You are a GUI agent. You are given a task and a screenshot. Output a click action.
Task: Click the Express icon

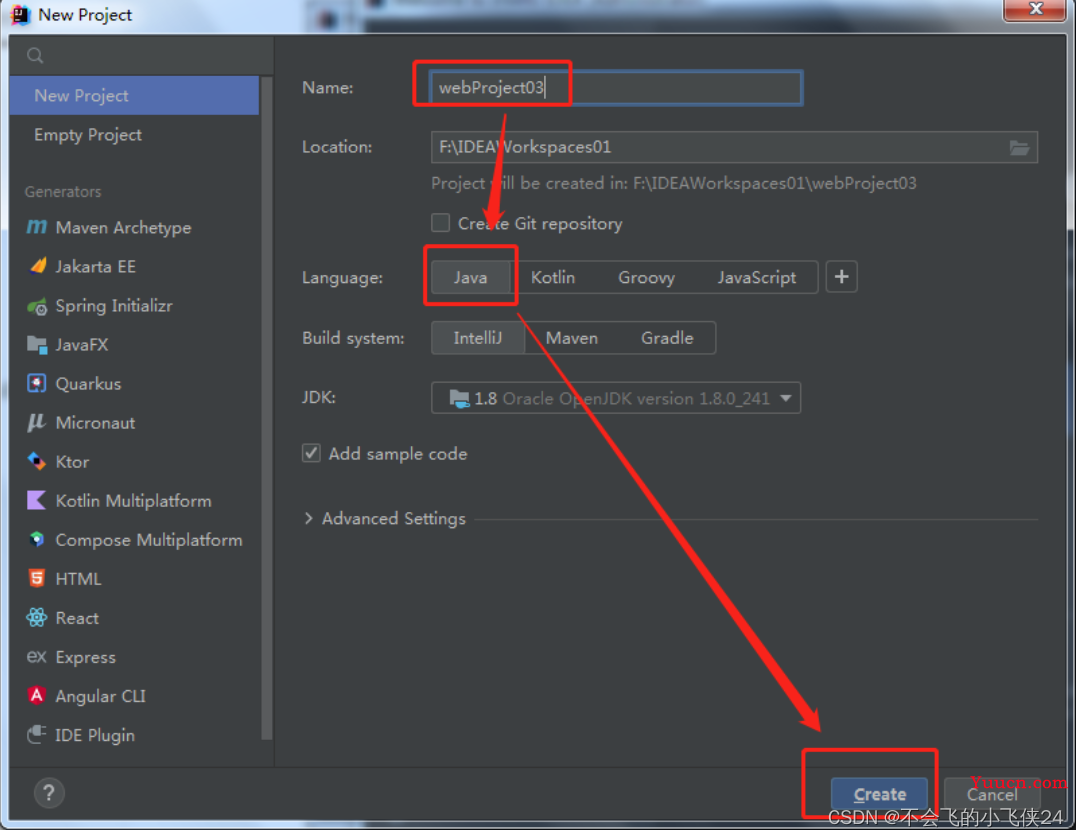(37, 657)
